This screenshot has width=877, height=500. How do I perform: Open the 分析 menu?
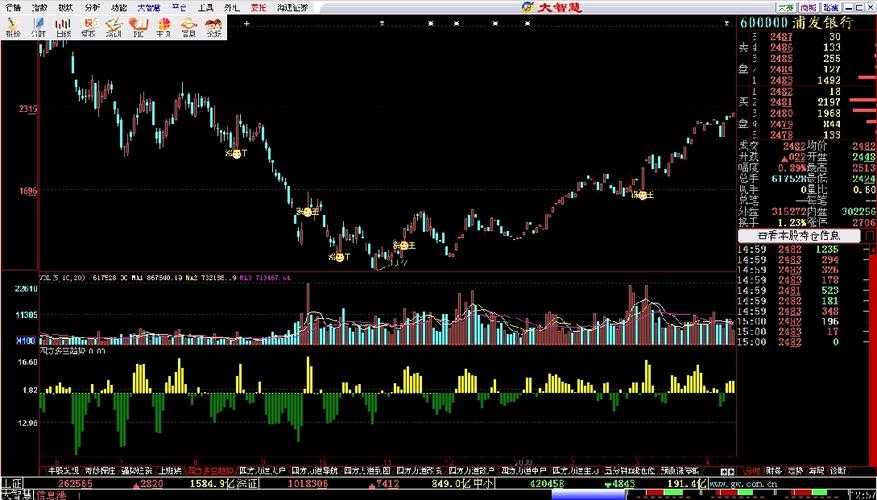[93, 8]
